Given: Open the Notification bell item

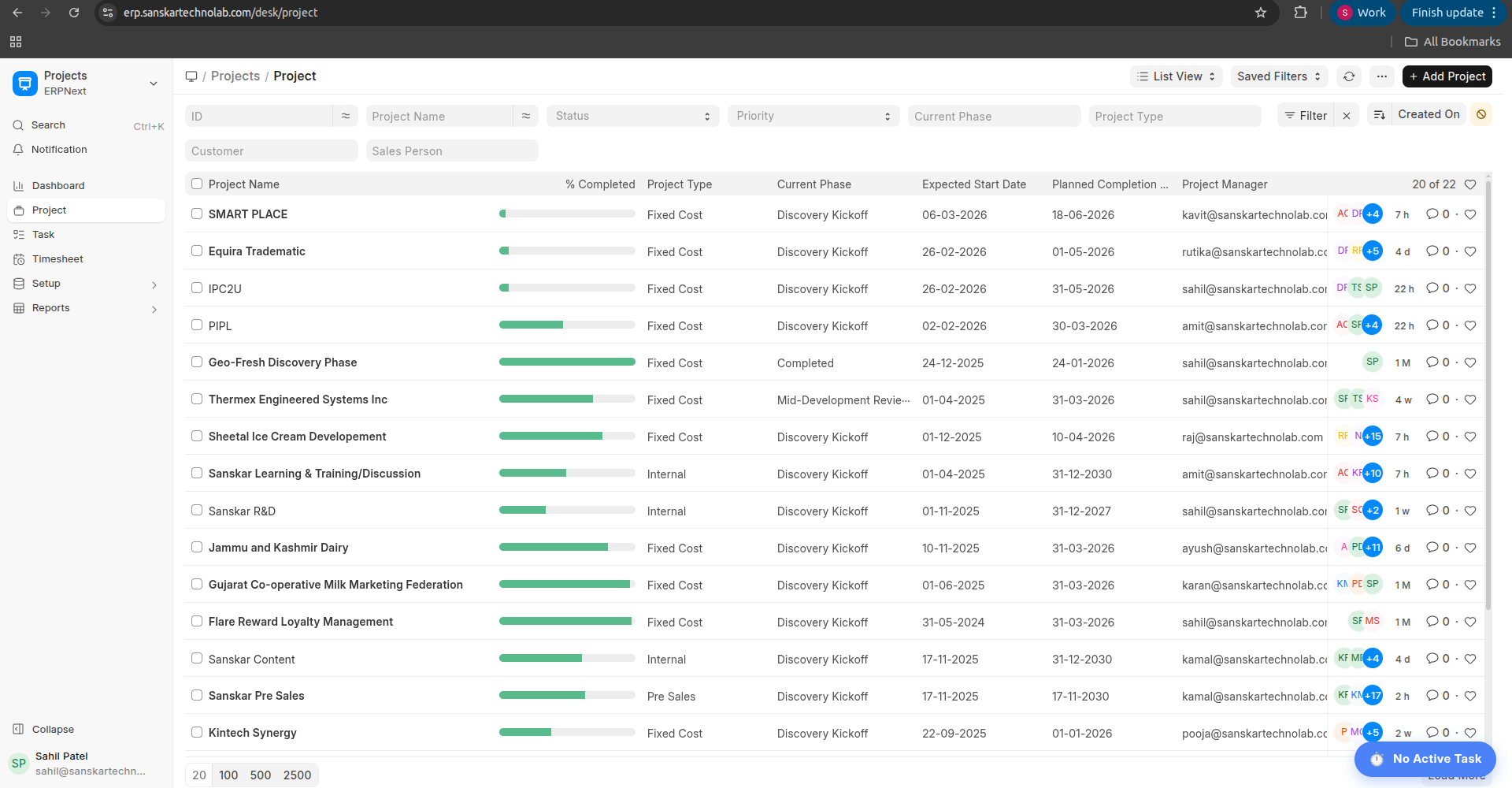Looking at the screenshot, I should [59, 150].
